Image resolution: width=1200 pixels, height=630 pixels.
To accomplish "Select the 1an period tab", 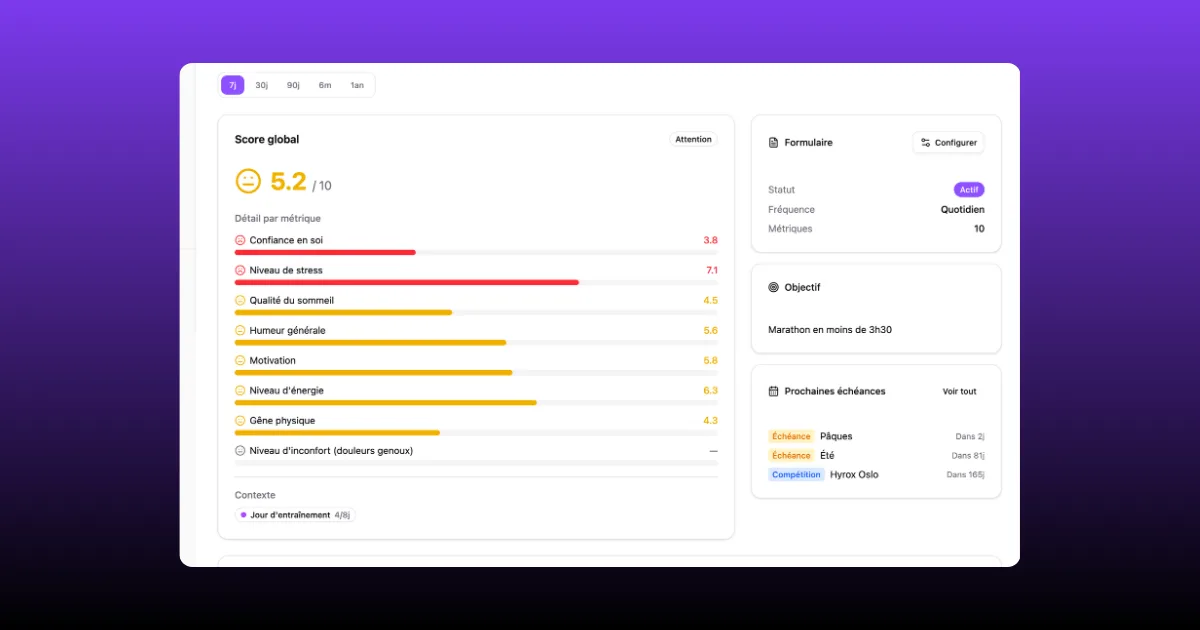I will (357, 85).
